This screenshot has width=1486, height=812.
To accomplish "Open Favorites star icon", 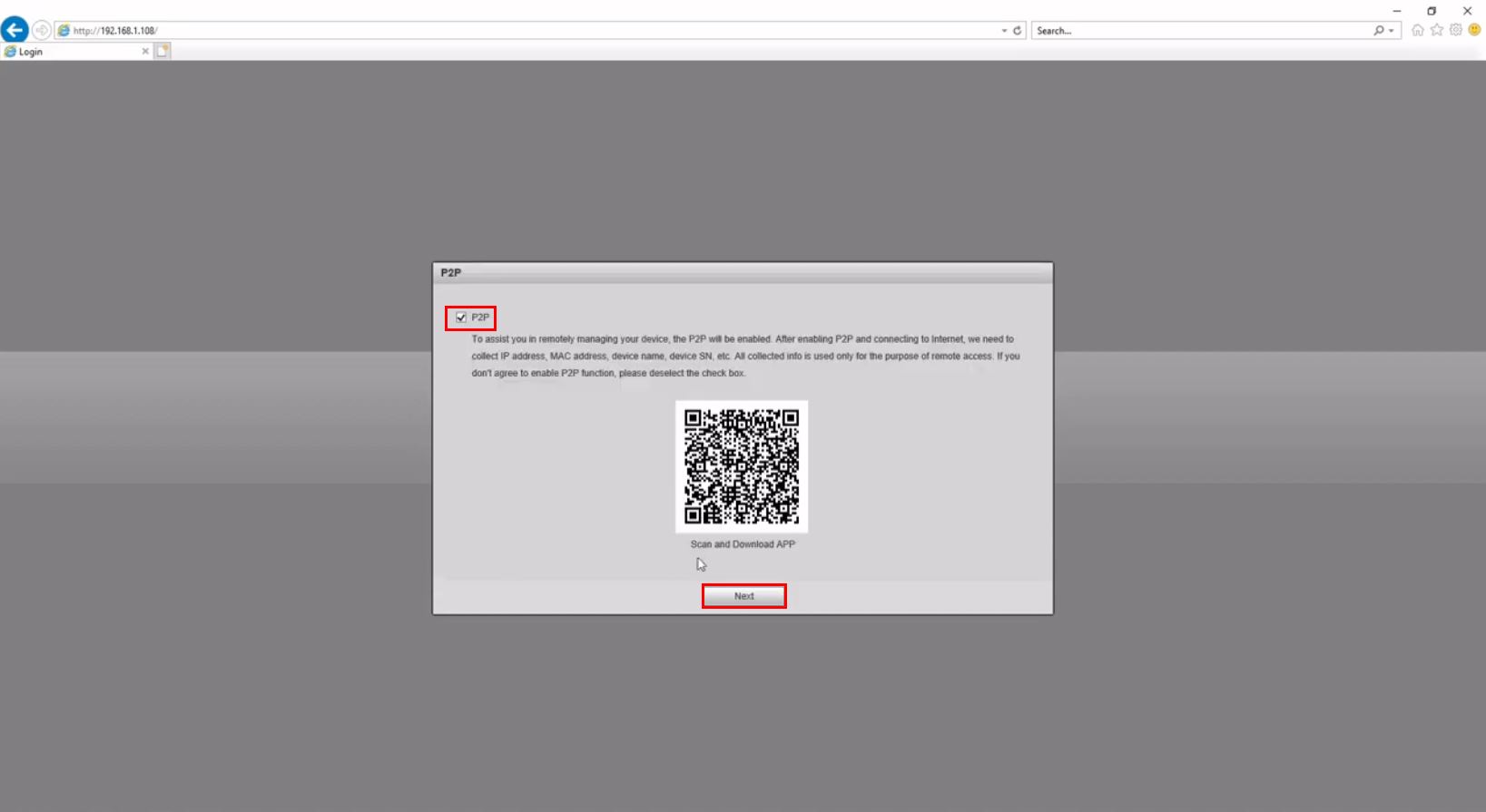I will pyautogui.click(x=1437, y=30).
